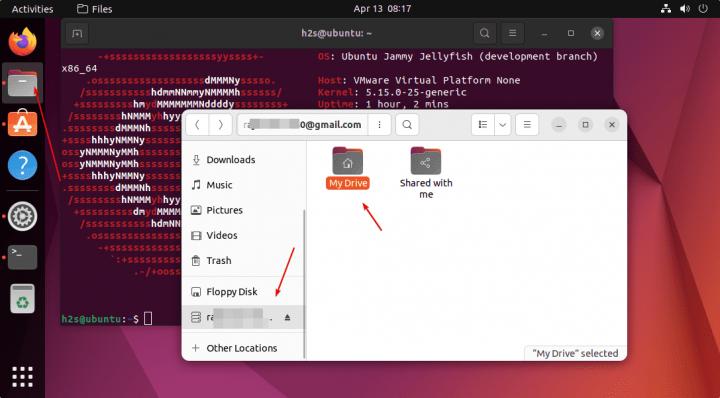Open volume icon in top bar
The width and height of the screenshot is (720, 398).
(x=685, y=9)
